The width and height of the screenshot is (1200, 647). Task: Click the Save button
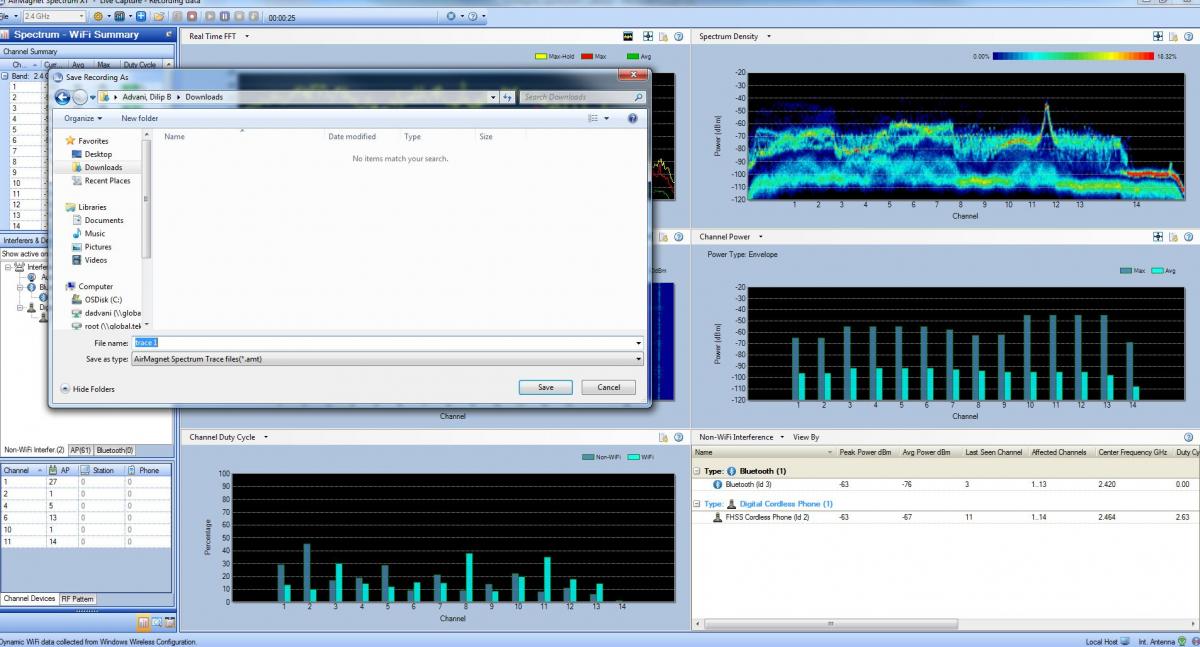coord(545,387)
